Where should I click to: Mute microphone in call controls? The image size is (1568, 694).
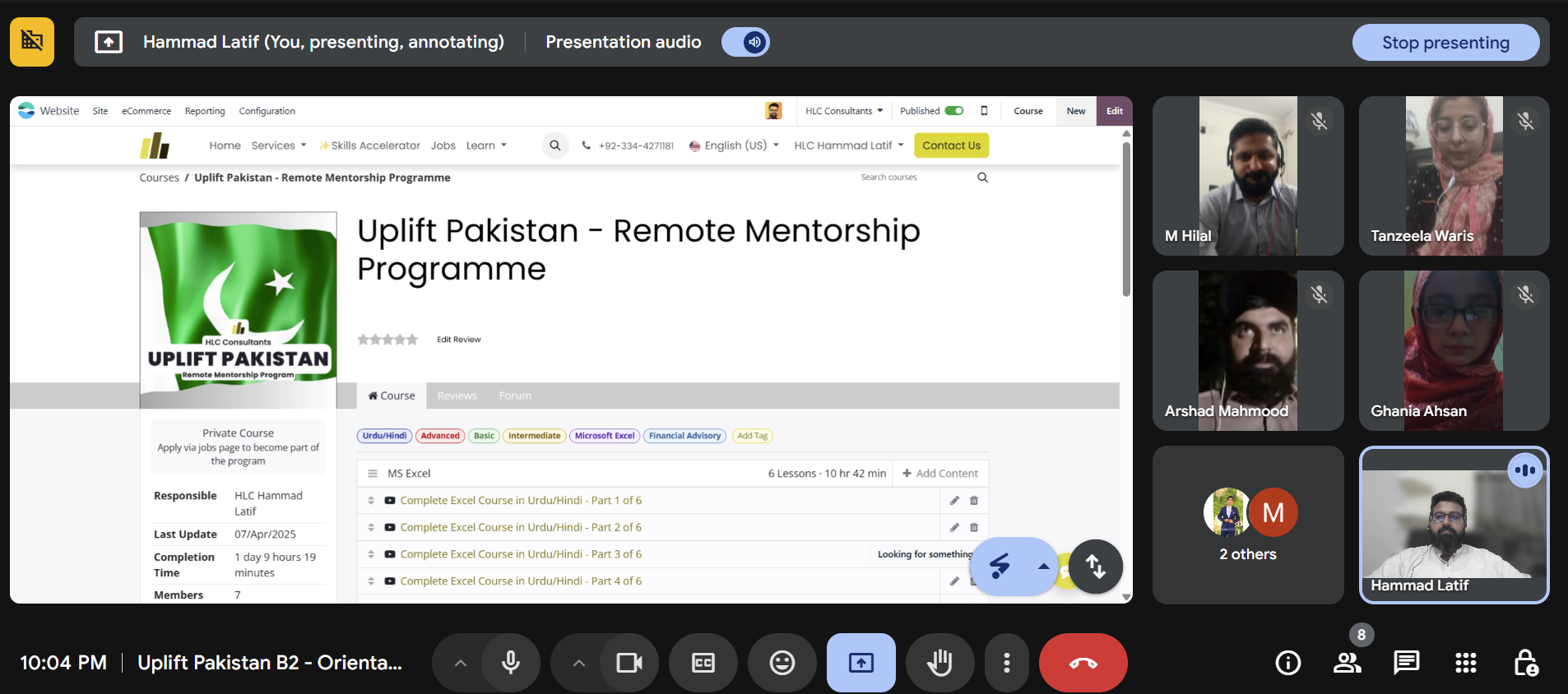(x=510, y=663)
